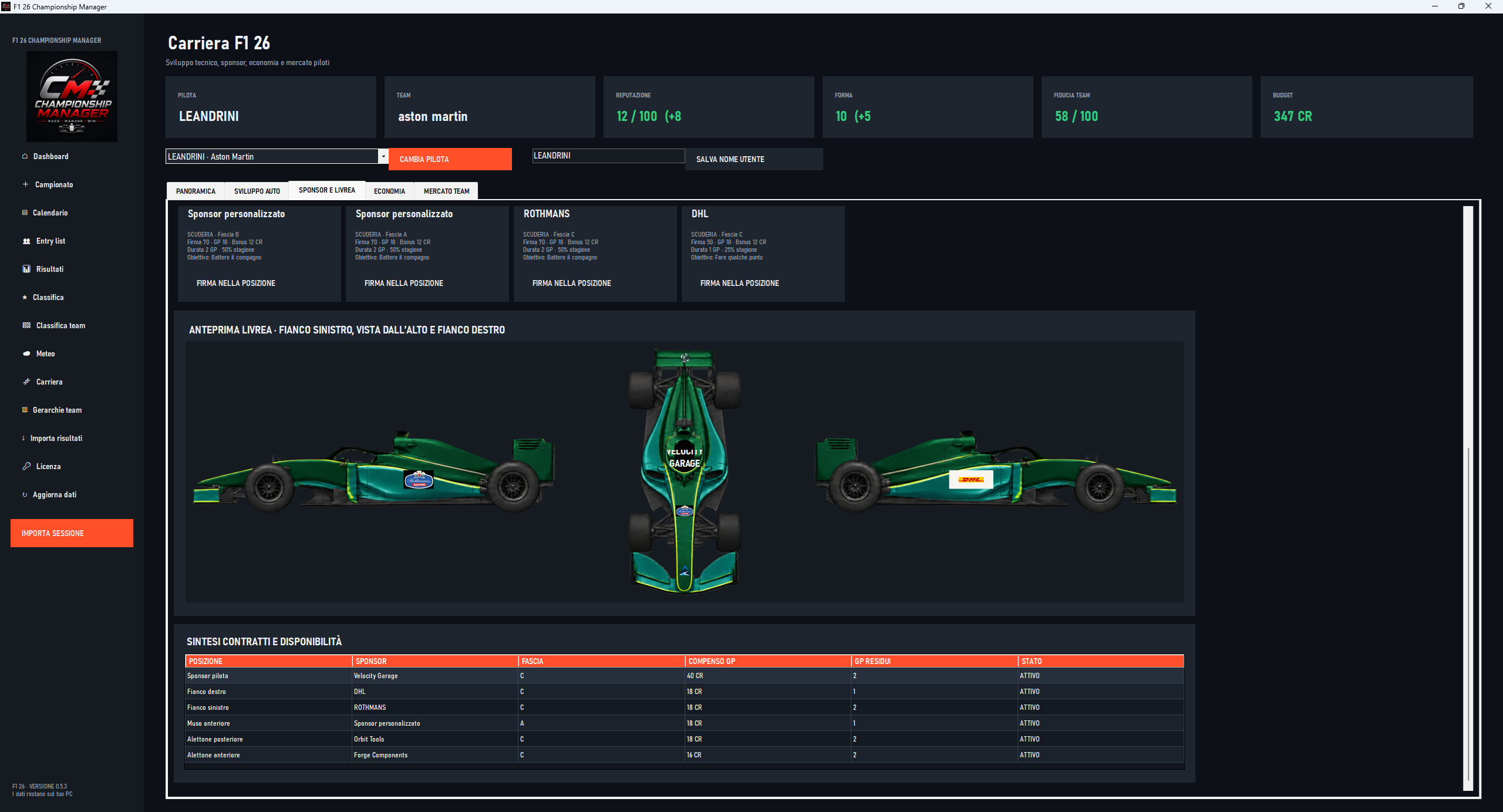1503x812 pixels.
Task: Click the left-side livery car preview
Action: (374, 473)
